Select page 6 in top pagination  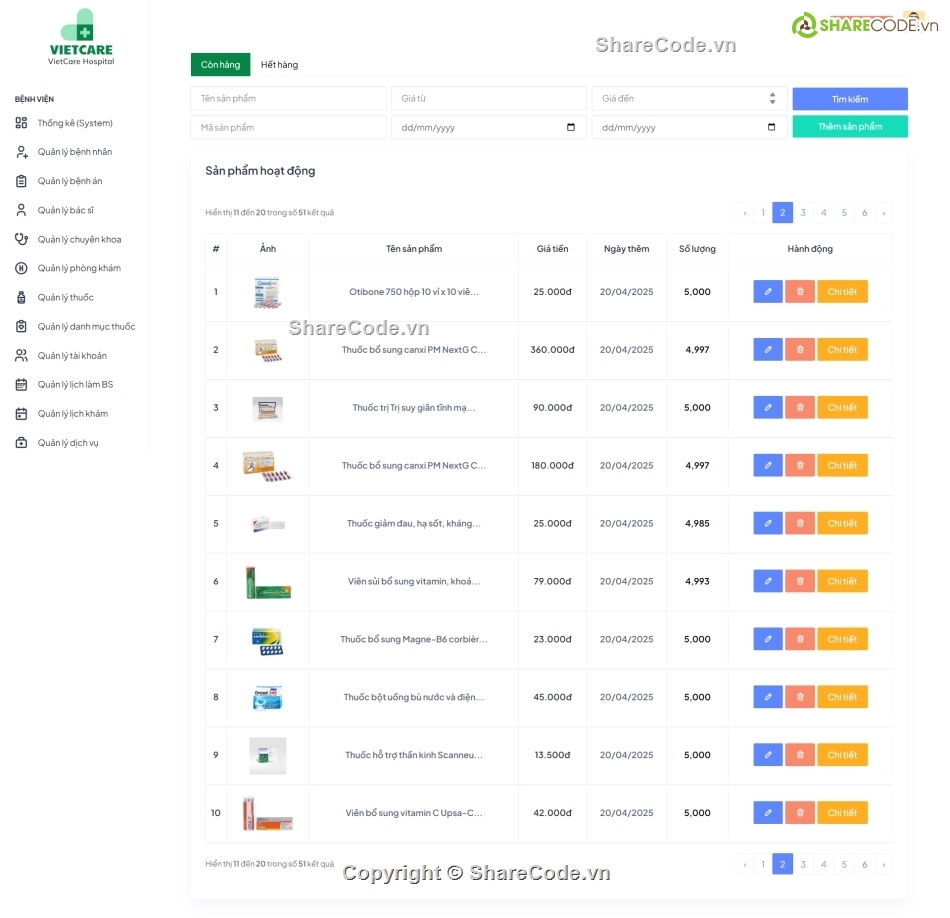865,213
